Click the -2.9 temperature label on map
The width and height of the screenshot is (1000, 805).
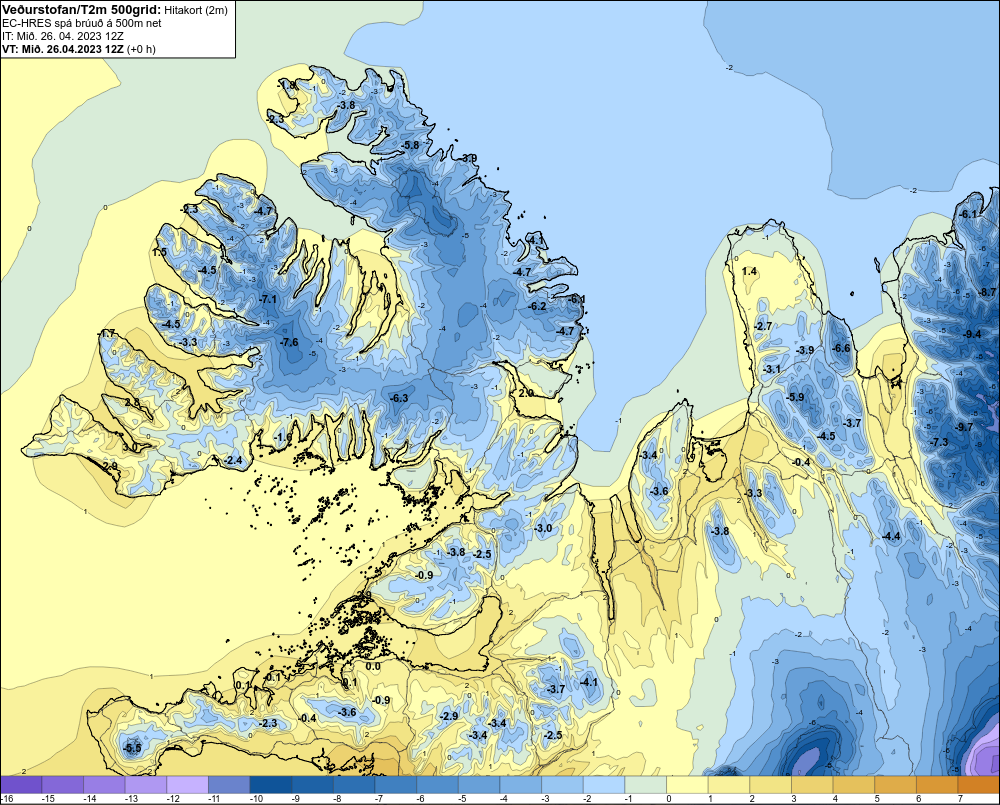448,716
